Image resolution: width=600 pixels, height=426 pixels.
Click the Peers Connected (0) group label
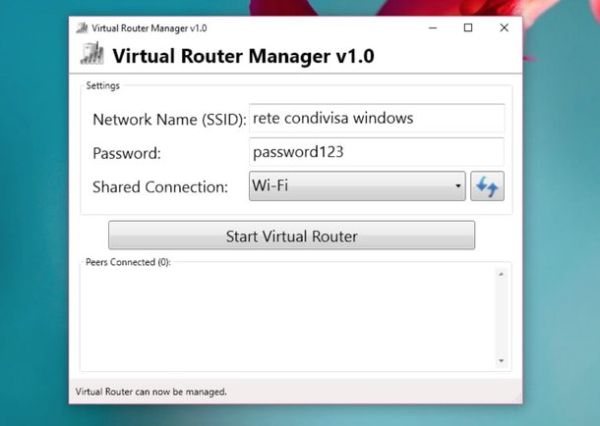click(128, 262)
